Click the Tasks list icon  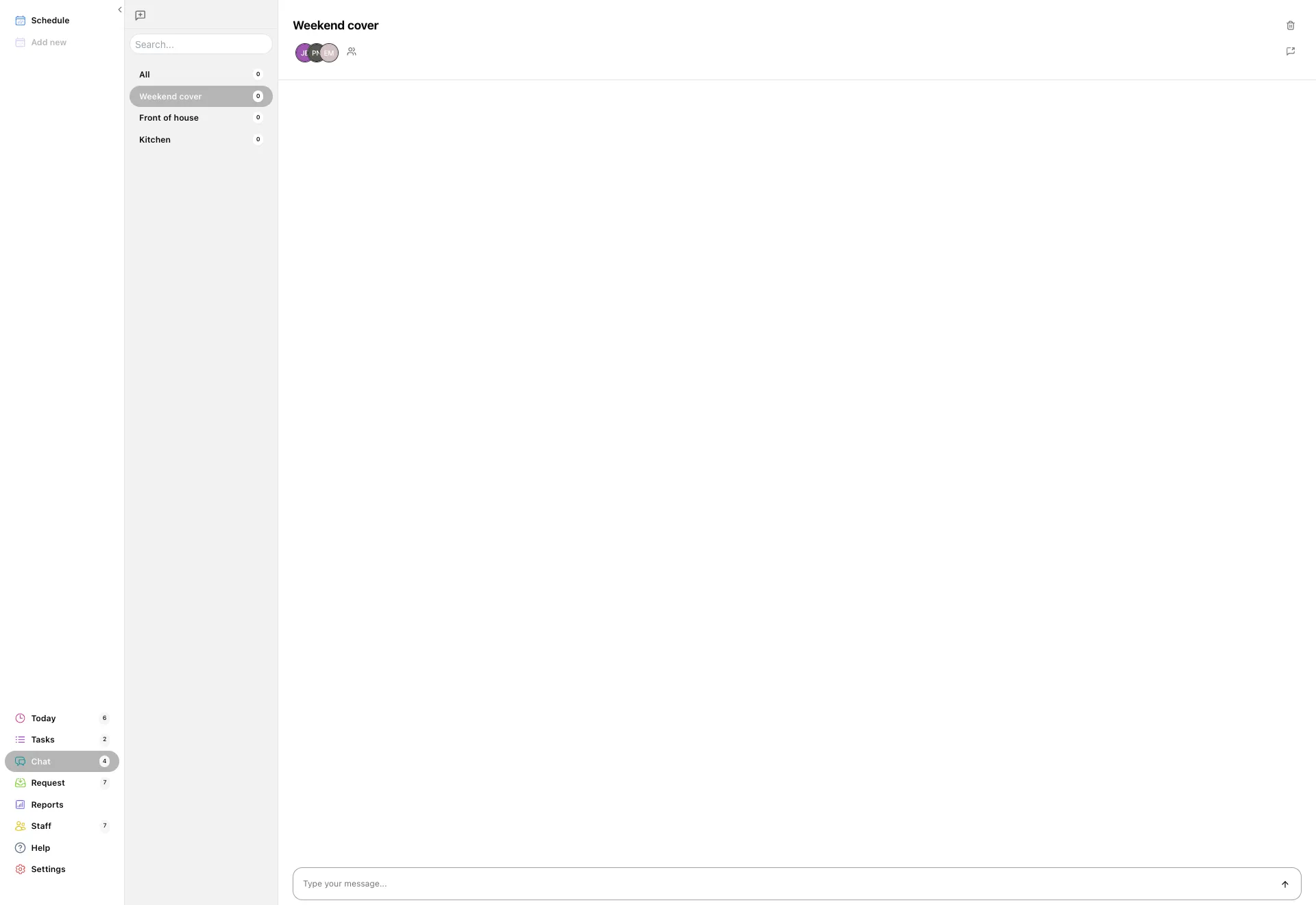click(x=21, y=740)
